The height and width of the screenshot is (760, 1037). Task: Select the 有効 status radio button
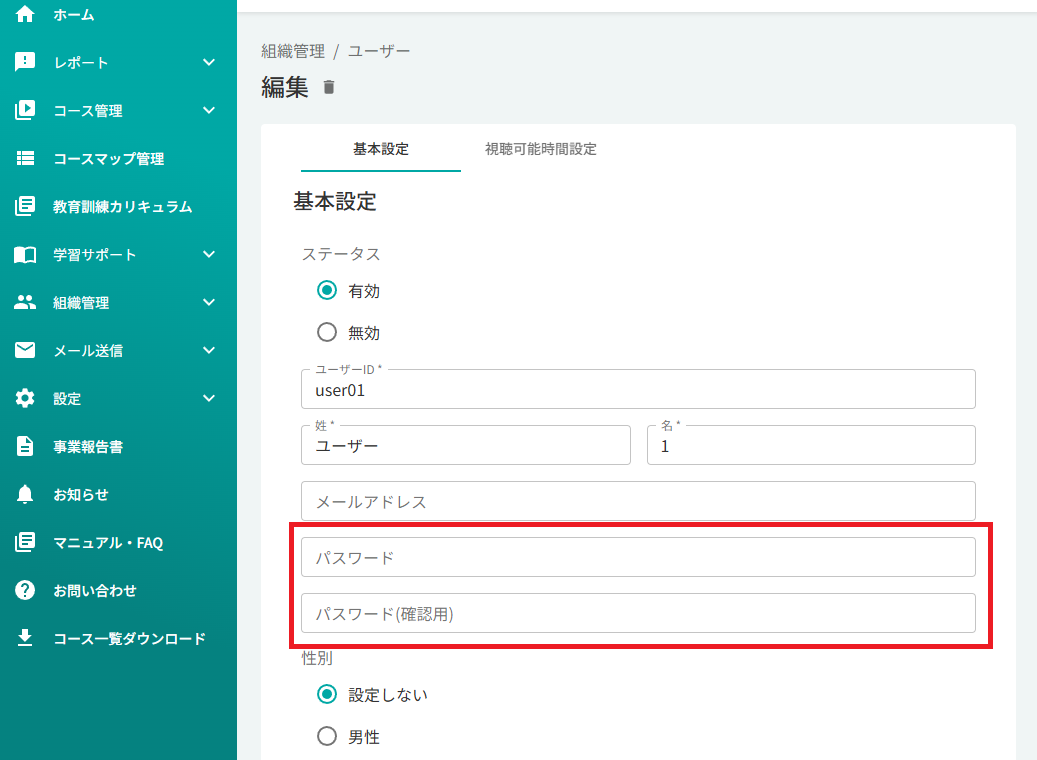pos(327,290)
